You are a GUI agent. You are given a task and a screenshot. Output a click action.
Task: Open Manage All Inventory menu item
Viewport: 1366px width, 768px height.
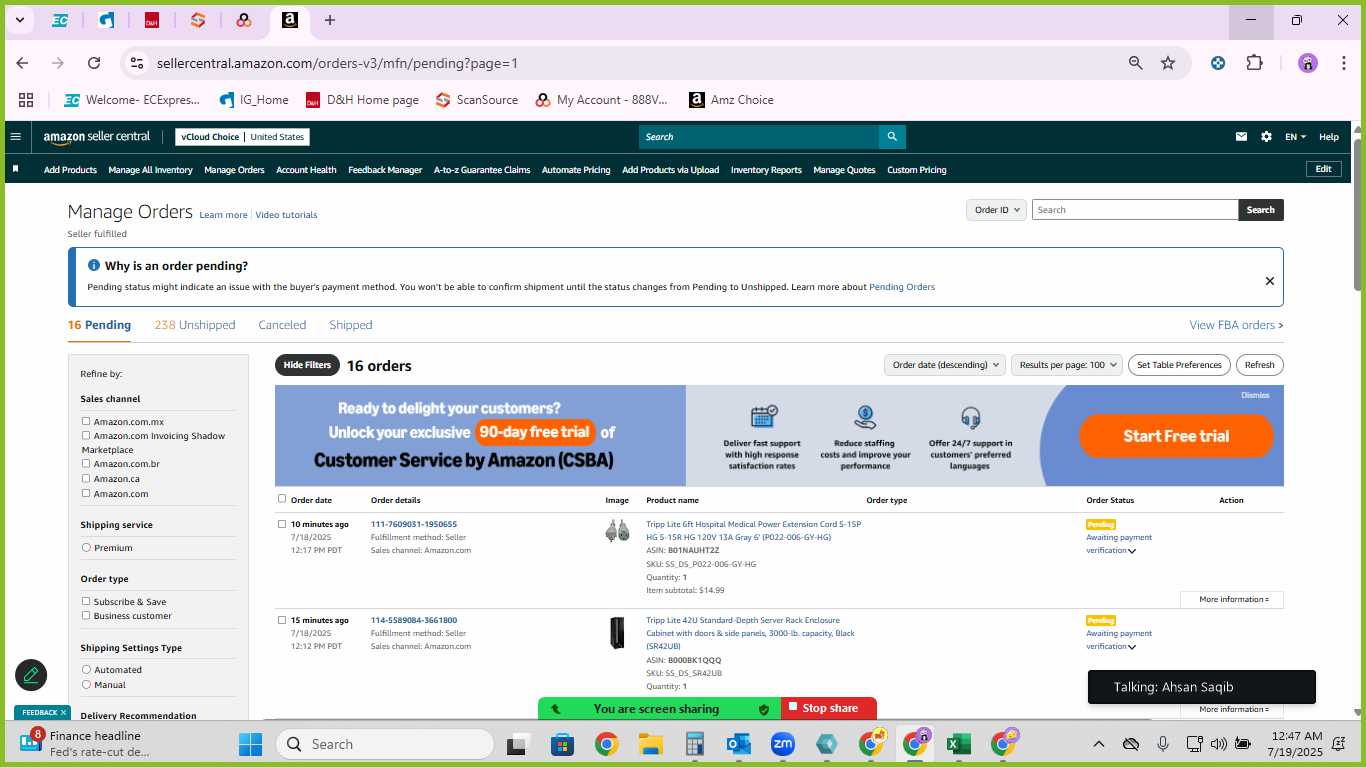[x=150, y=170]
